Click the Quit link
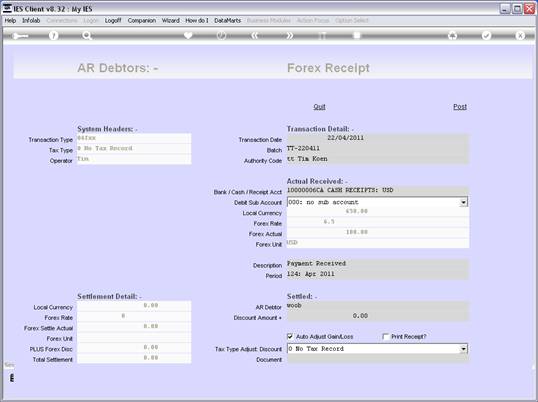This screenshot has width=538, height=402. [x=319, y=107]
